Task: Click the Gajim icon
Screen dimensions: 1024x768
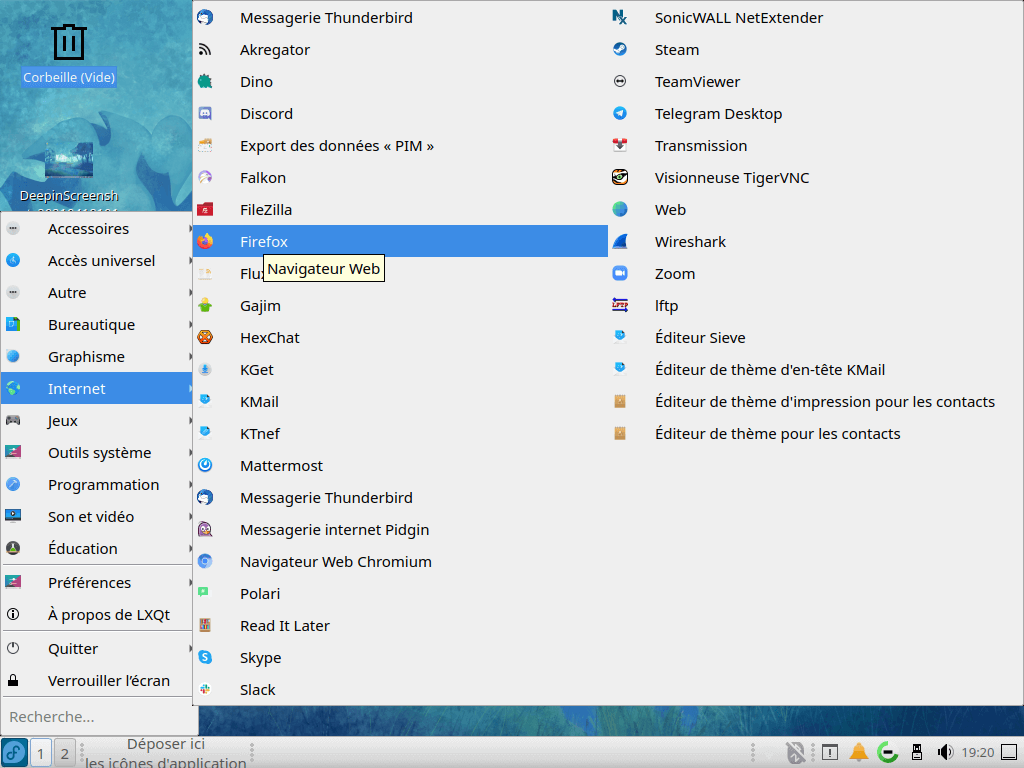Action: [x=205, y=306]
